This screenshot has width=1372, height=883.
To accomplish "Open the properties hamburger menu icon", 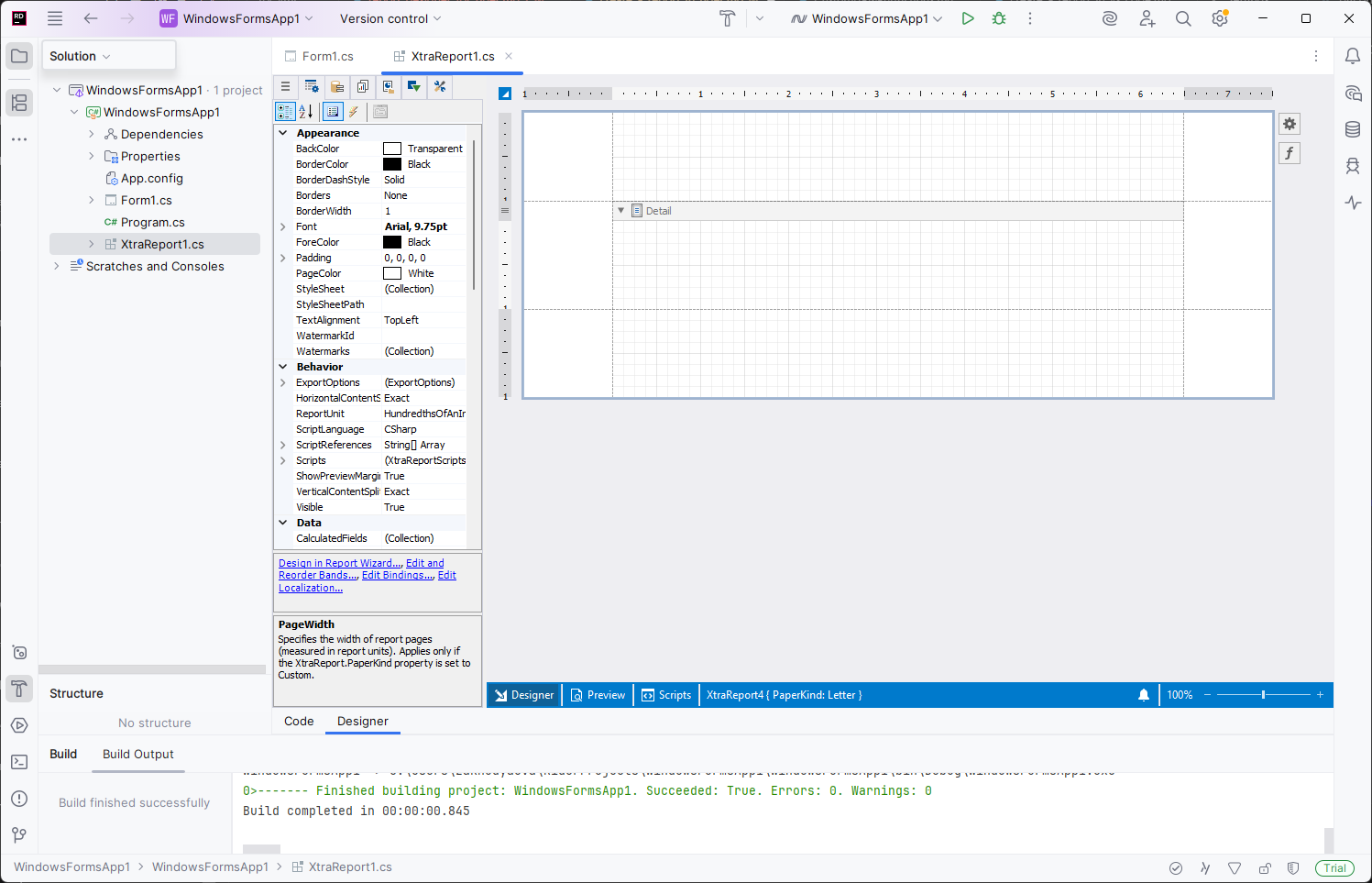I will (285, 86).
